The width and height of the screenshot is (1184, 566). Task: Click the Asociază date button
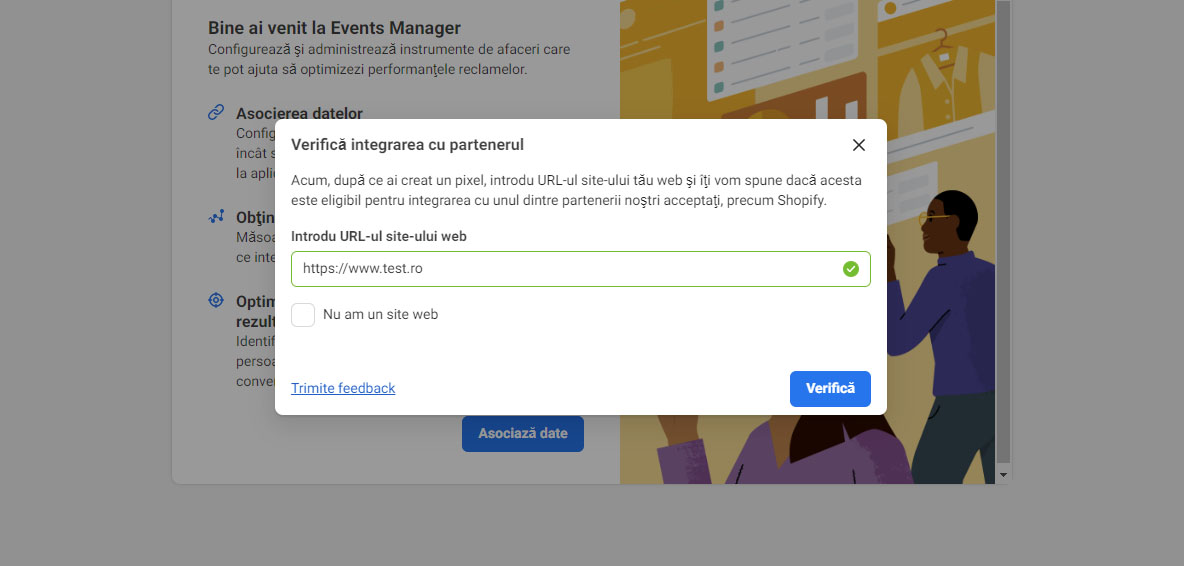(523, 434)
